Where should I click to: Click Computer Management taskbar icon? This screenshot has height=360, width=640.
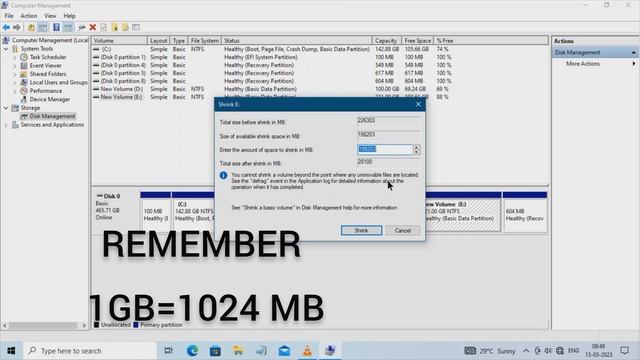[x=330, y=351]
